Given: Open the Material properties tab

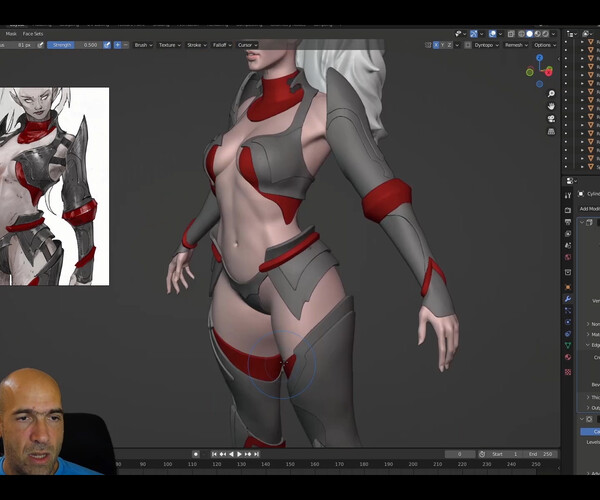Looking at the screenshot, I should [568, 357].
